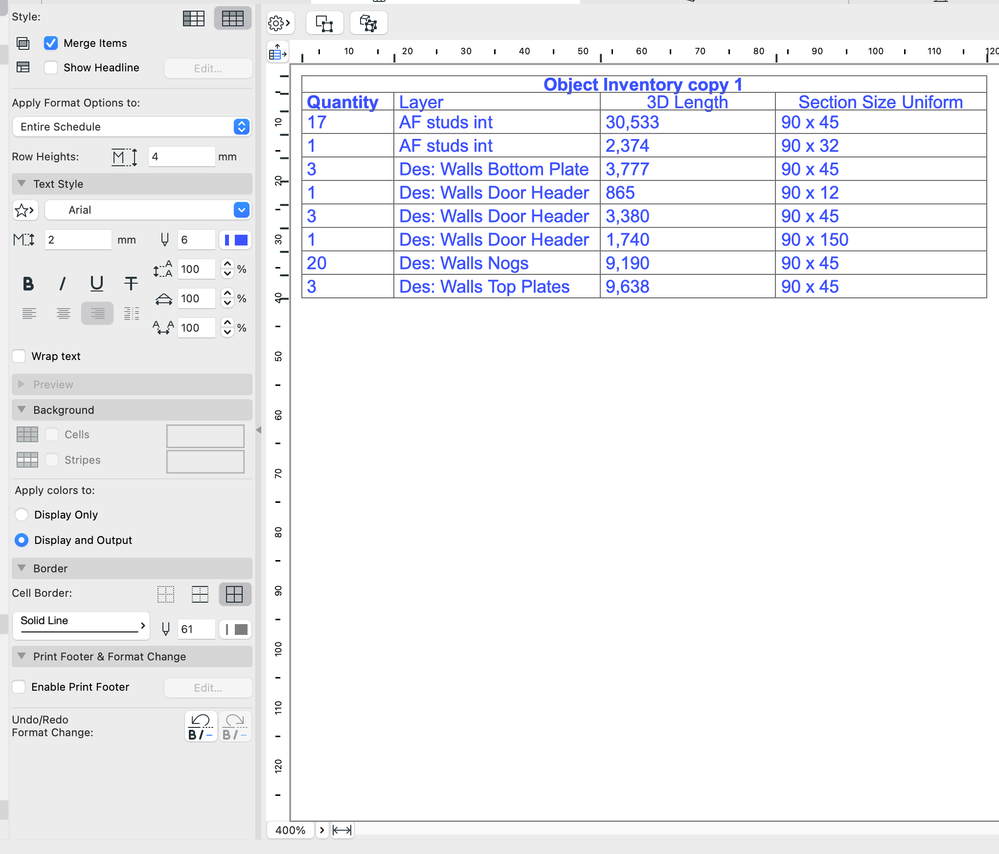Collapse the Text Style section
Screen dimensions: 999x854
(23, 183)
